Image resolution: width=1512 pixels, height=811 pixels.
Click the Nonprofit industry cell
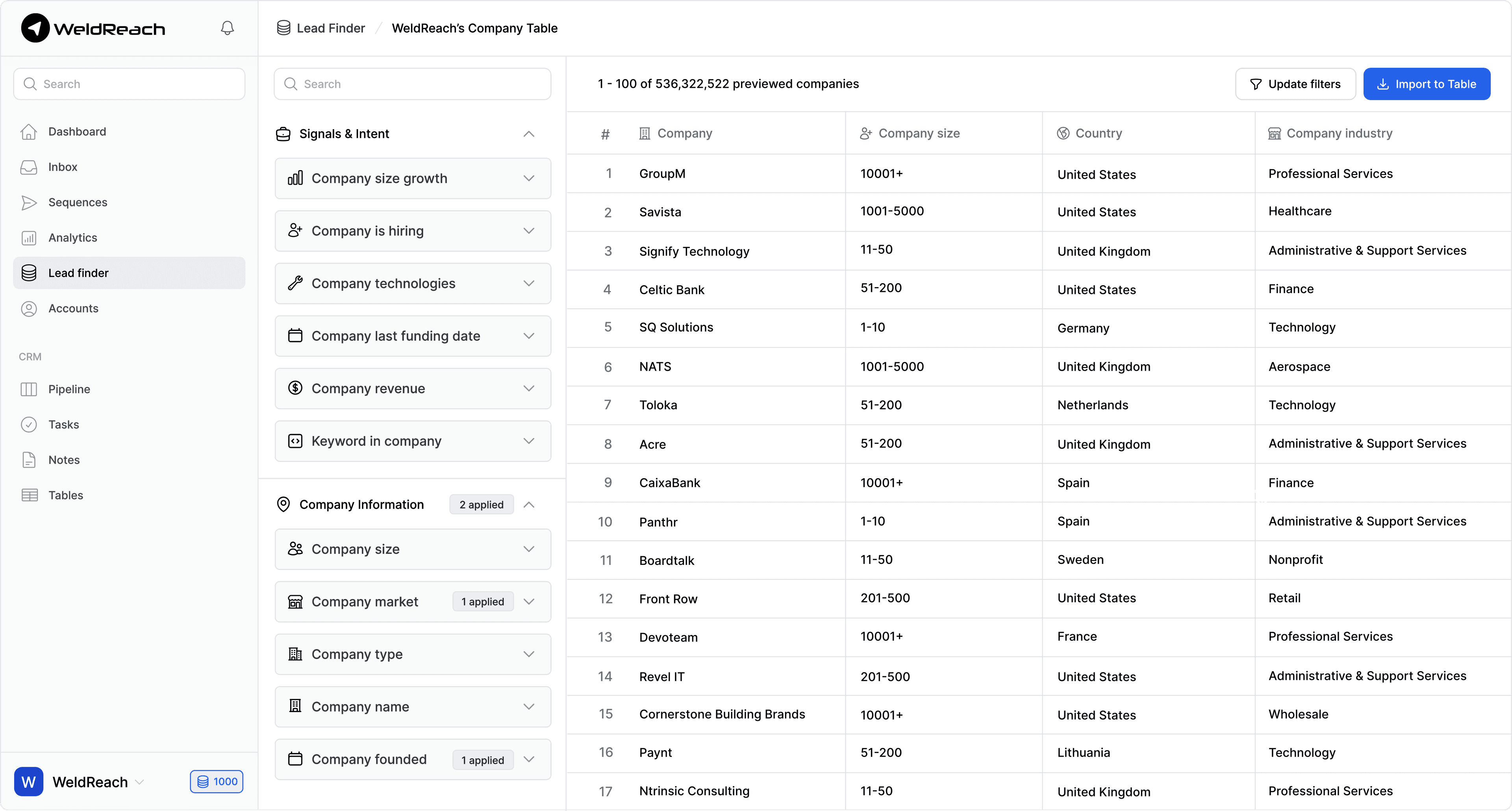point(1295,560)
